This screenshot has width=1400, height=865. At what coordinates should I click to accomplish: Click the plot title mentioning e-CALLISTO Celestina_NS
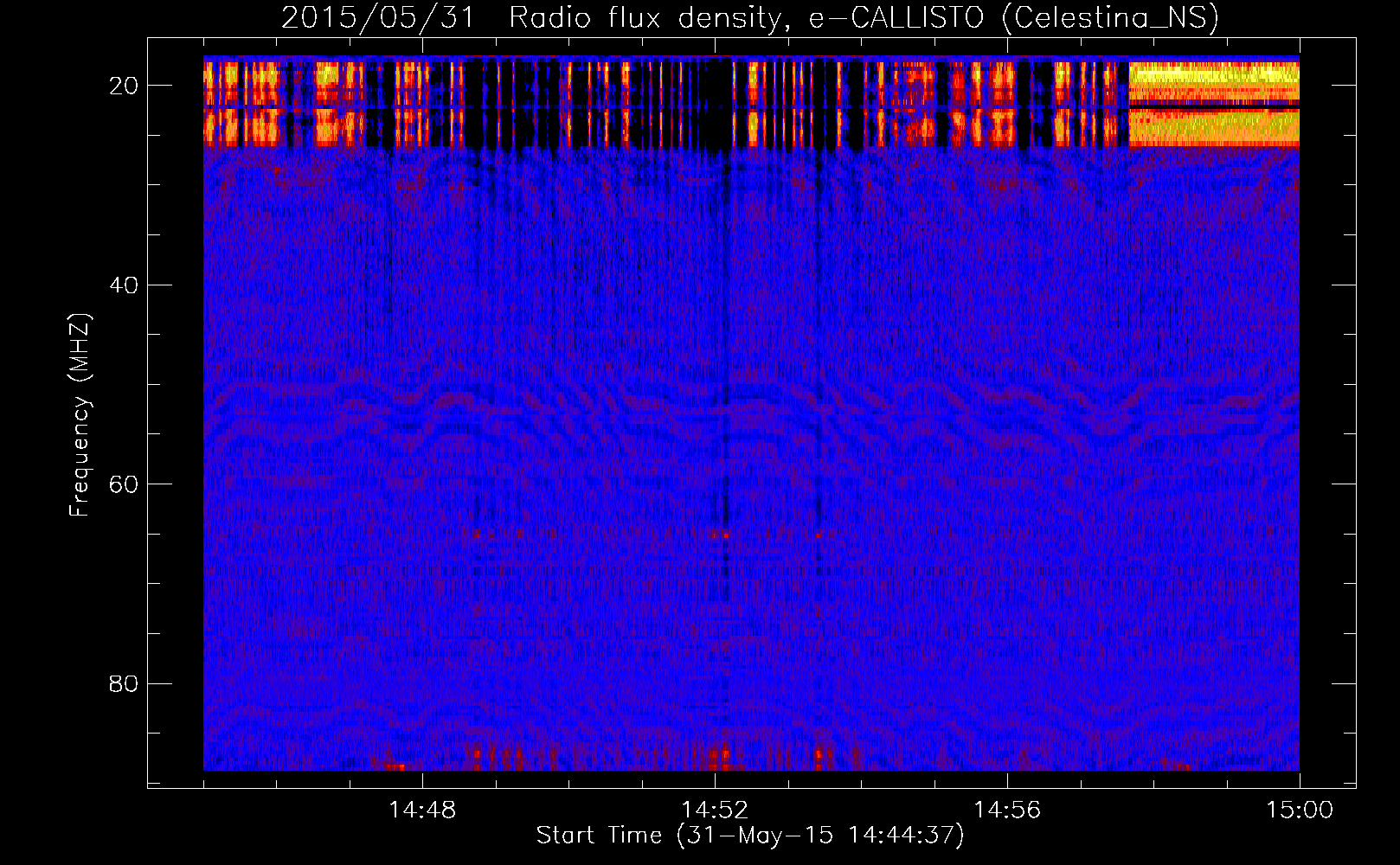pyautogui.click(x=750, y=18)
